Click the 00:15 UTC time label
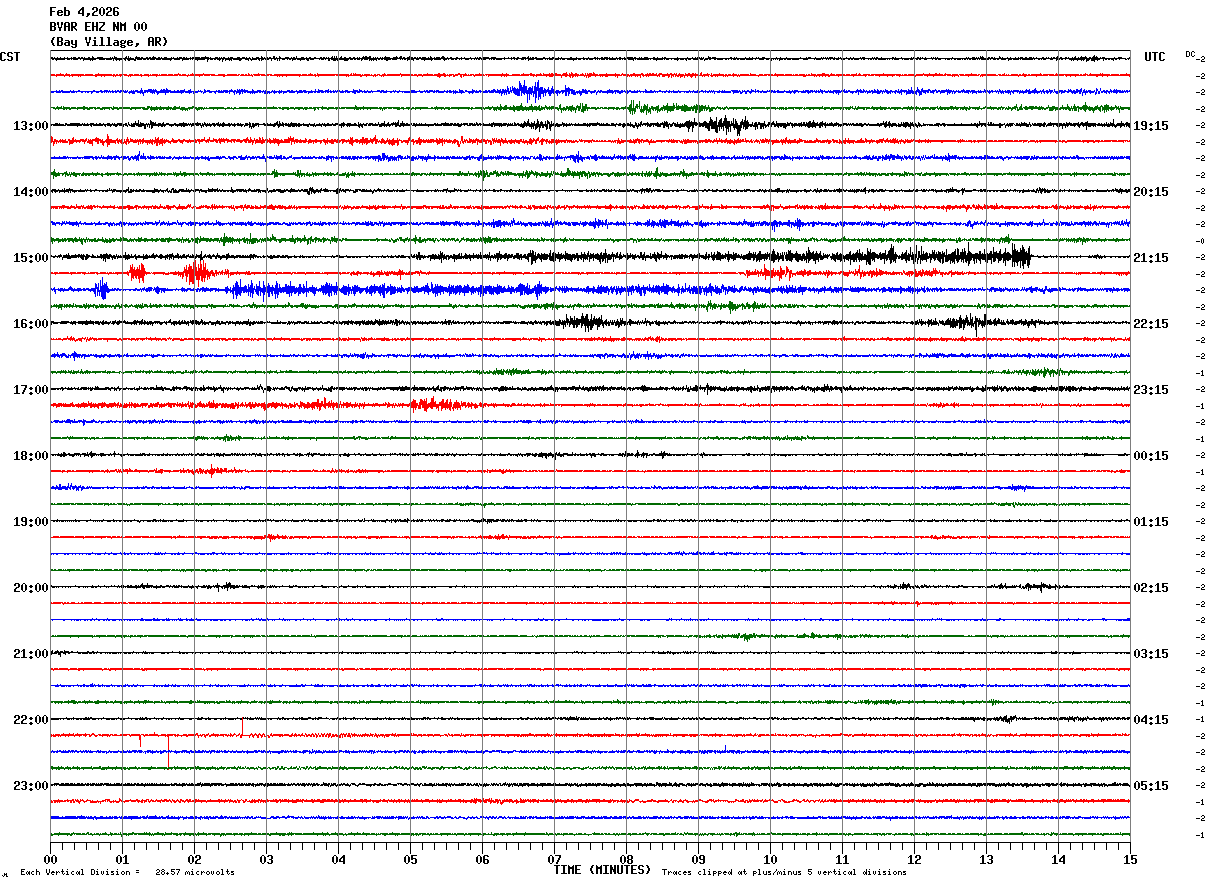The width and height of the screenshot is (1210, 886). (x=1150, y=456)
